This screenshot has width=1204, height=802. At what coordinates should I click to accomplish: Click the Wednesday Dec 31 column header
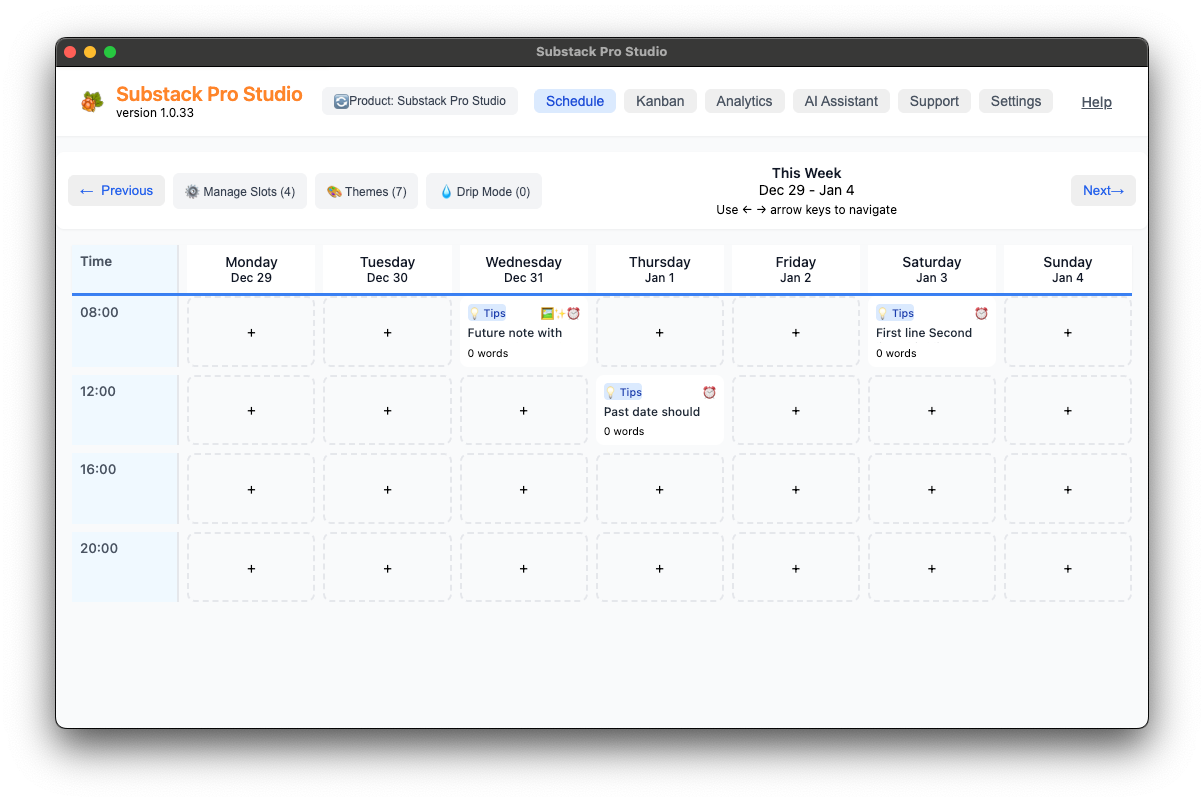click(523, 269)
